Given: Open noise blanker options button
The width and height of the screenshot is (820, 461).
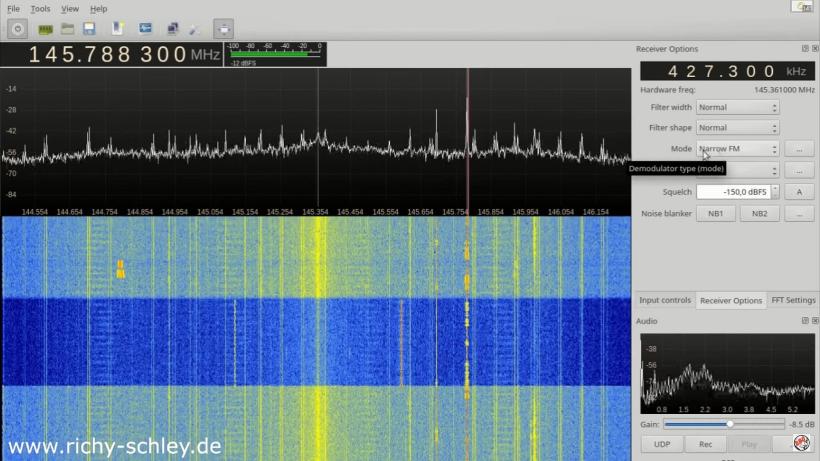Looking at the screenshot, I should pos(799,213).
